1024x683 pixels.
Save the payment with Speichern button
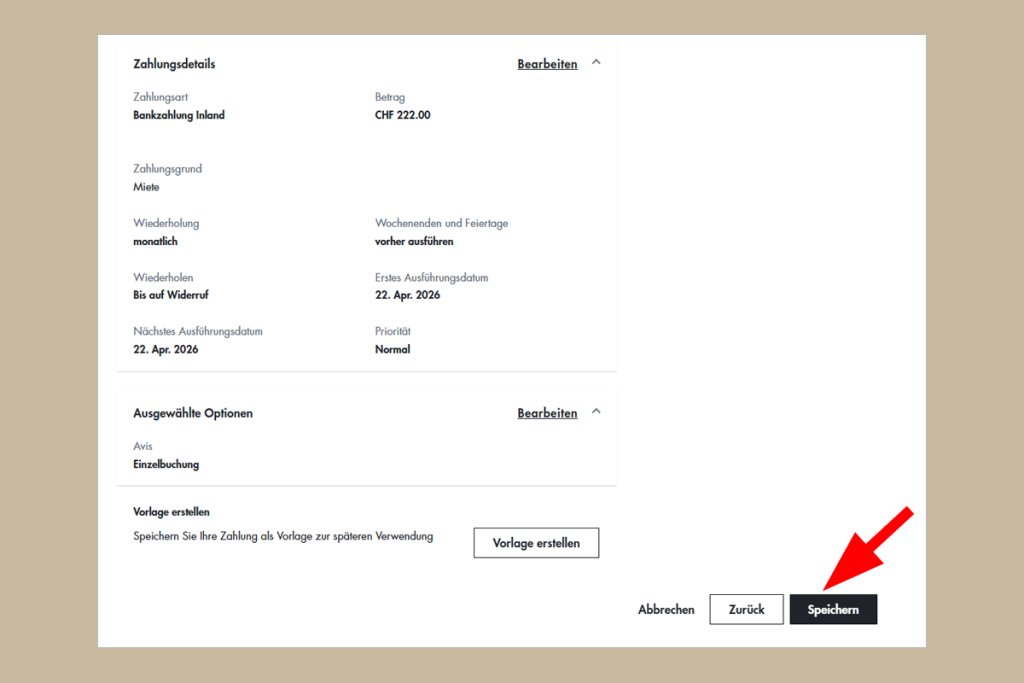pos(833,609)
